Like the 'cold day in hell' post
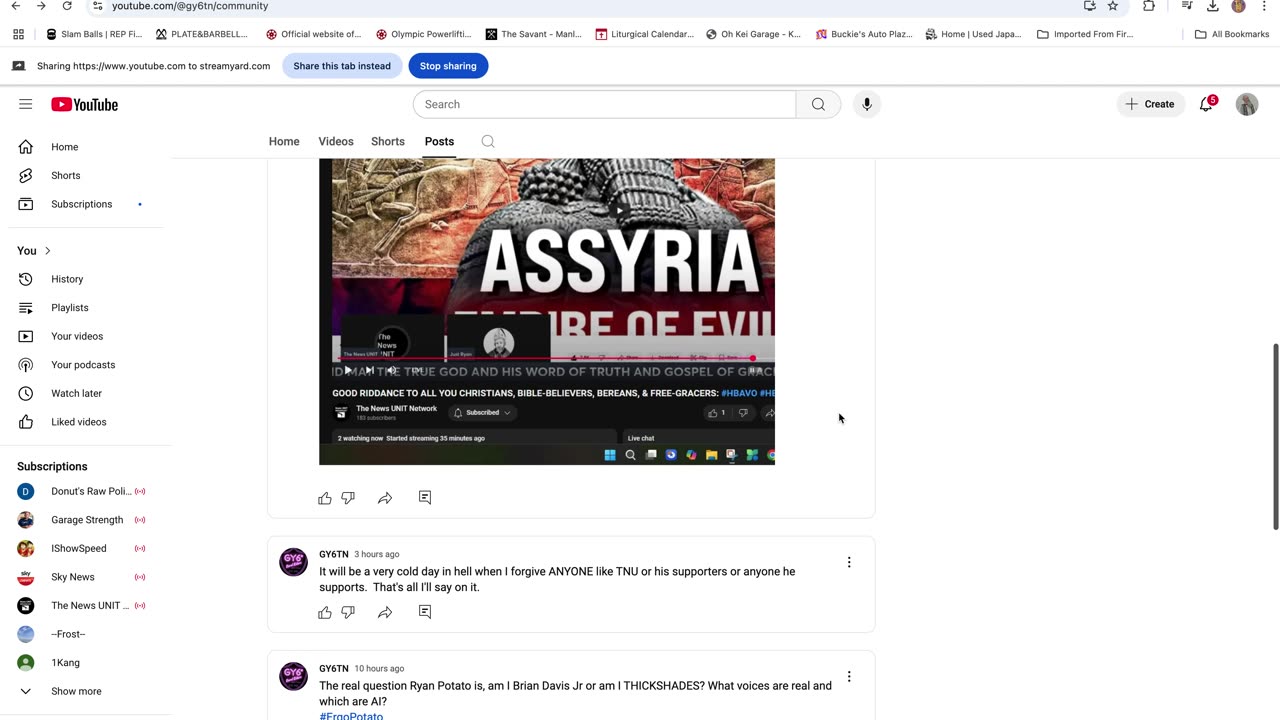 click(x=325, y=612)
